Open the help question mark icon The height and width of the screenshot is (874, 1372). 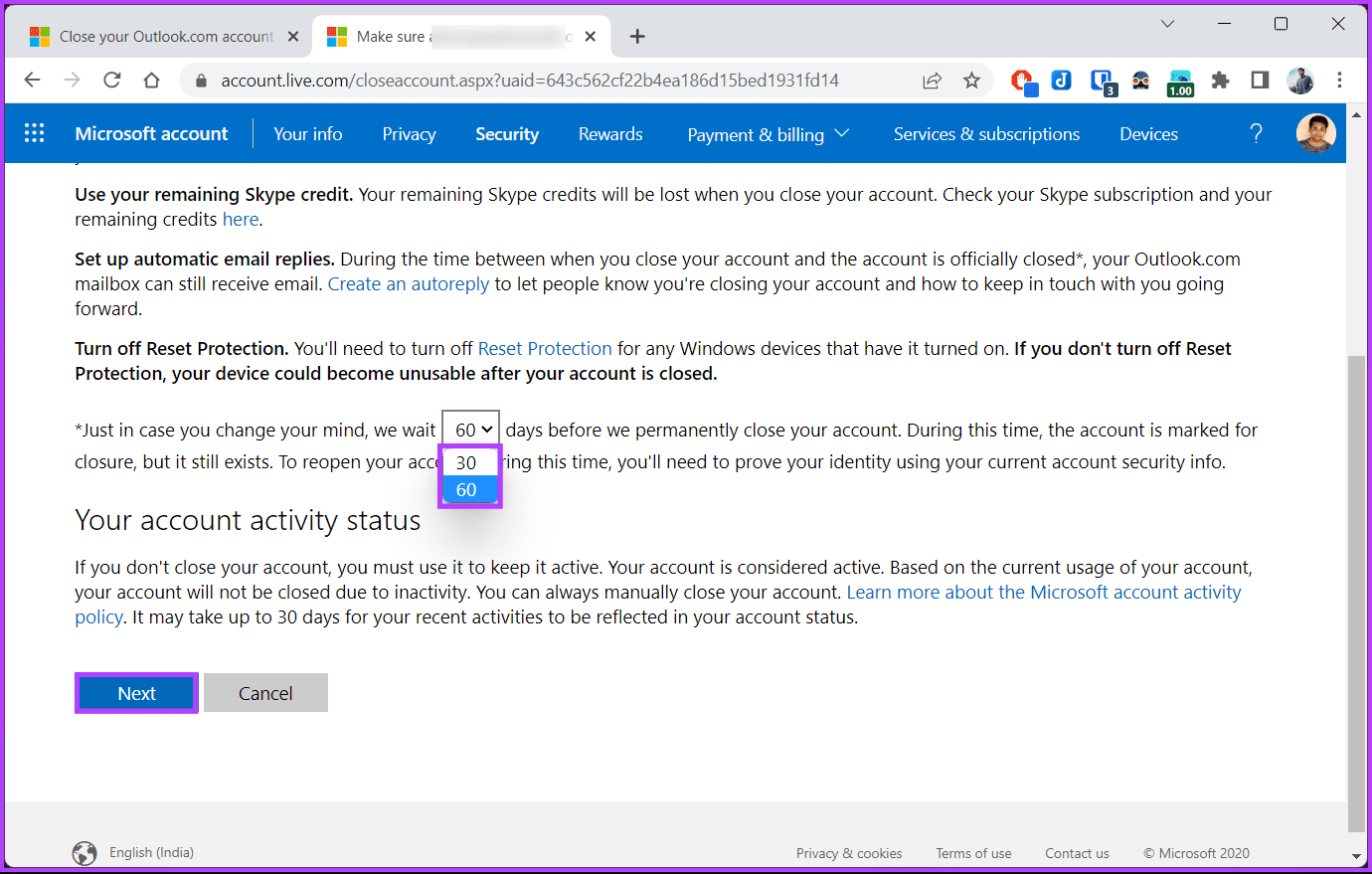(1256, 133)
